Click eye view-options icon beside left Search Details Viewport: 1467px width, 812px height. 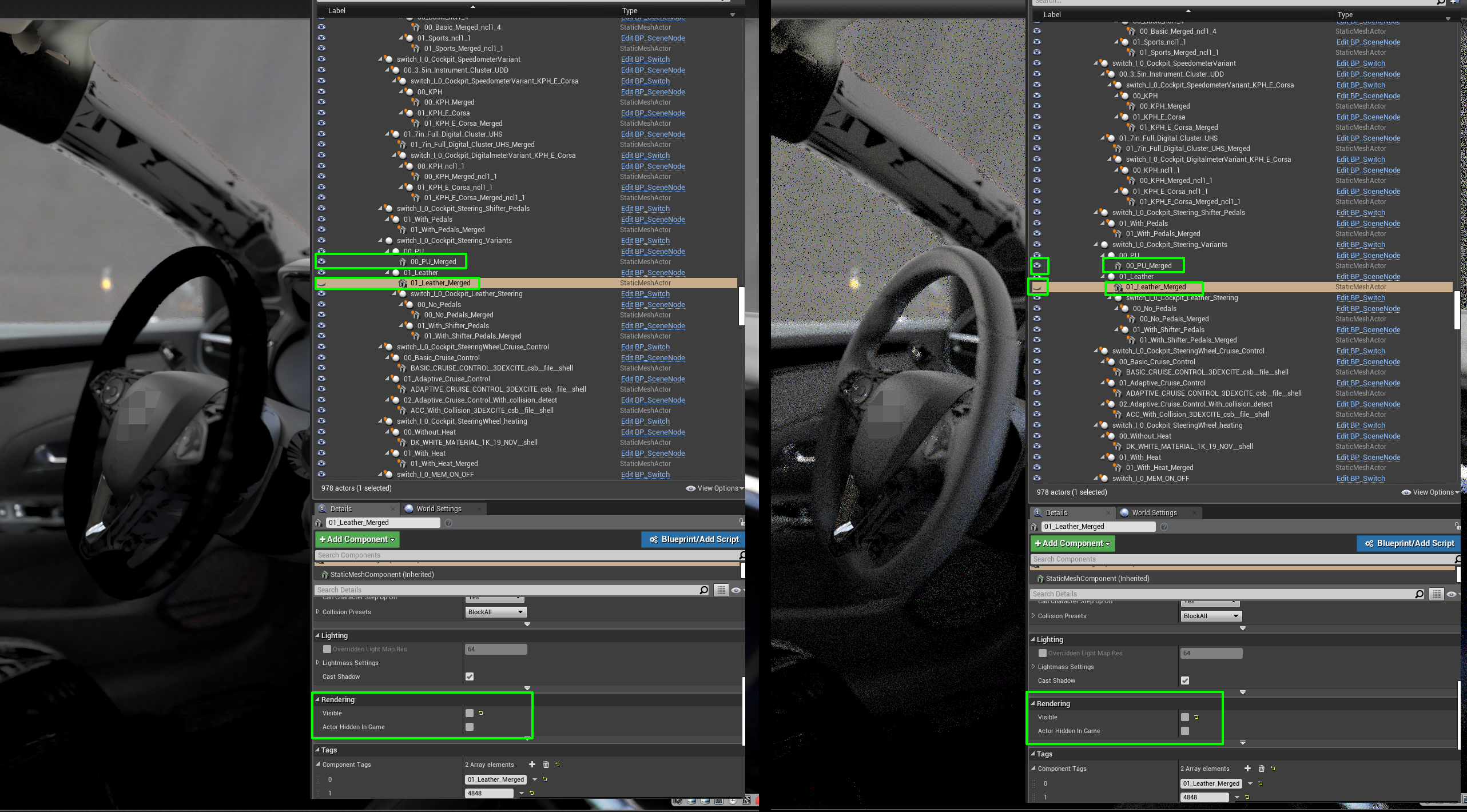(x=736, y=590)
